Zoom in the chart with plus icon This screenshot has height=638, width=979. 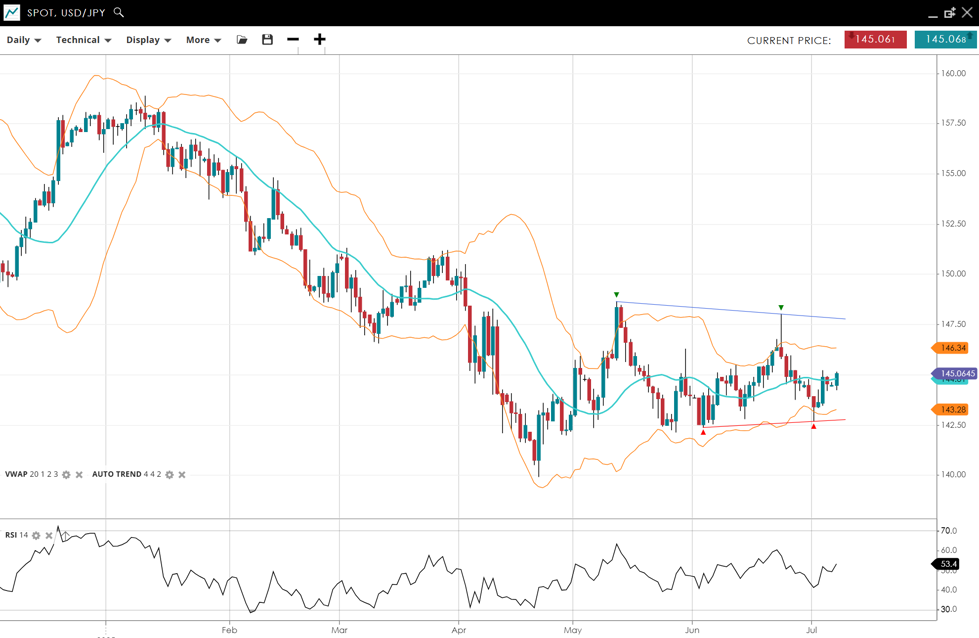(x=320, y=40)
